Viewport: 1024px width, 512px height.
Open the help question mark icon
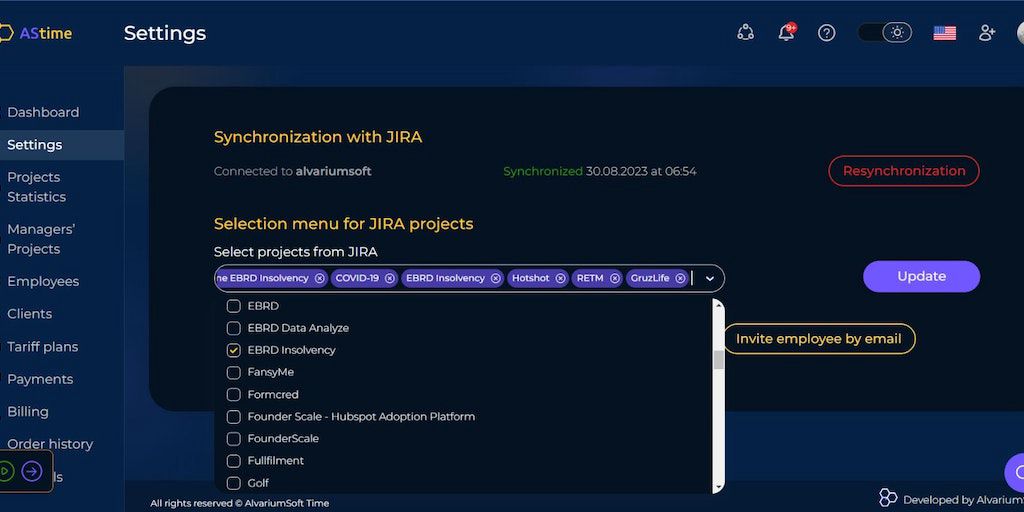click(827, 33)
